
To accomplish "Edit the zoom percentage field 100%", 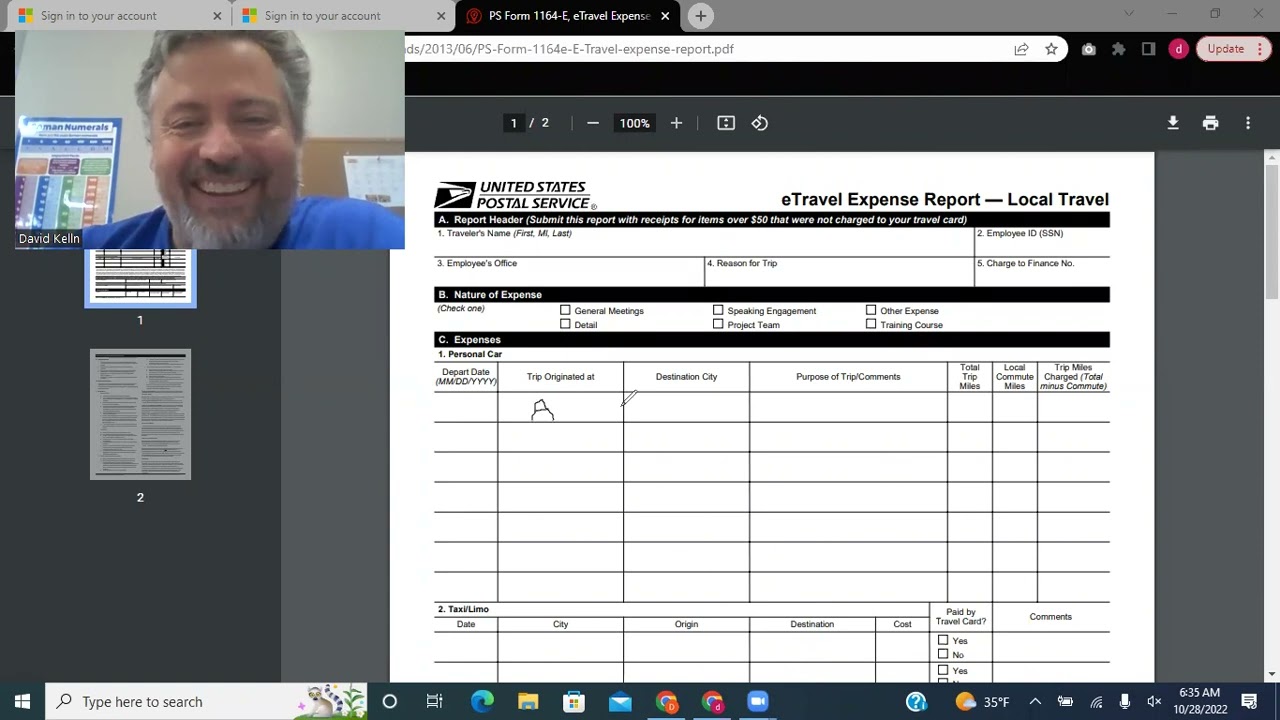I will [634, 123].
